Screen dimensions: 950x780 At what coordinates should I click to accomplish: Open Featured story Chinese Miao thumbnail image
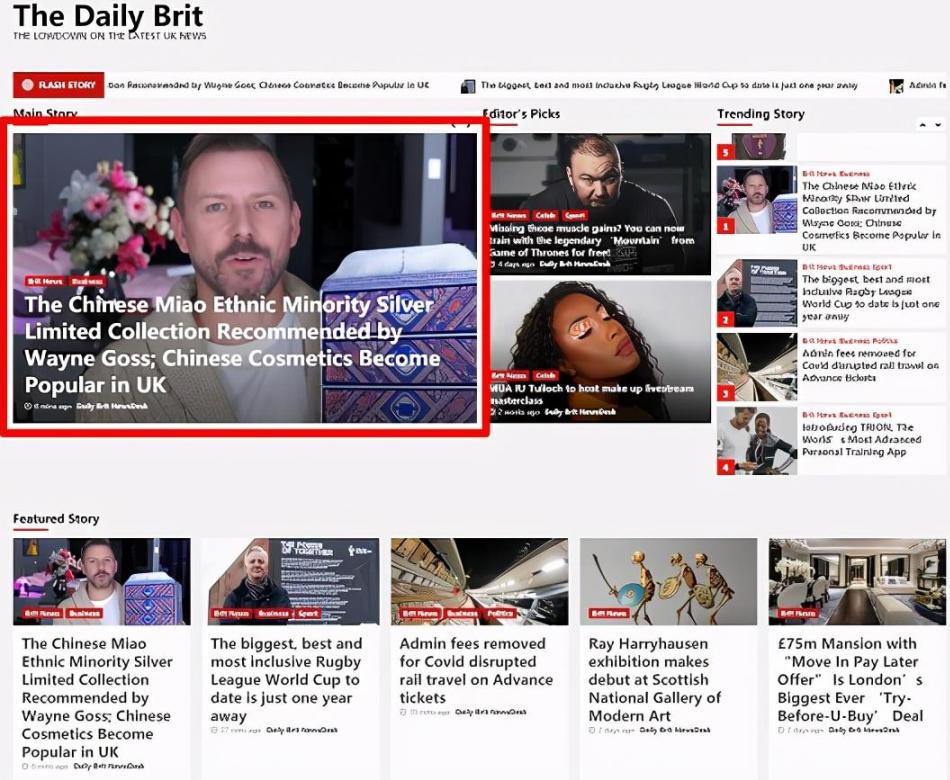(x=102, y=581)
